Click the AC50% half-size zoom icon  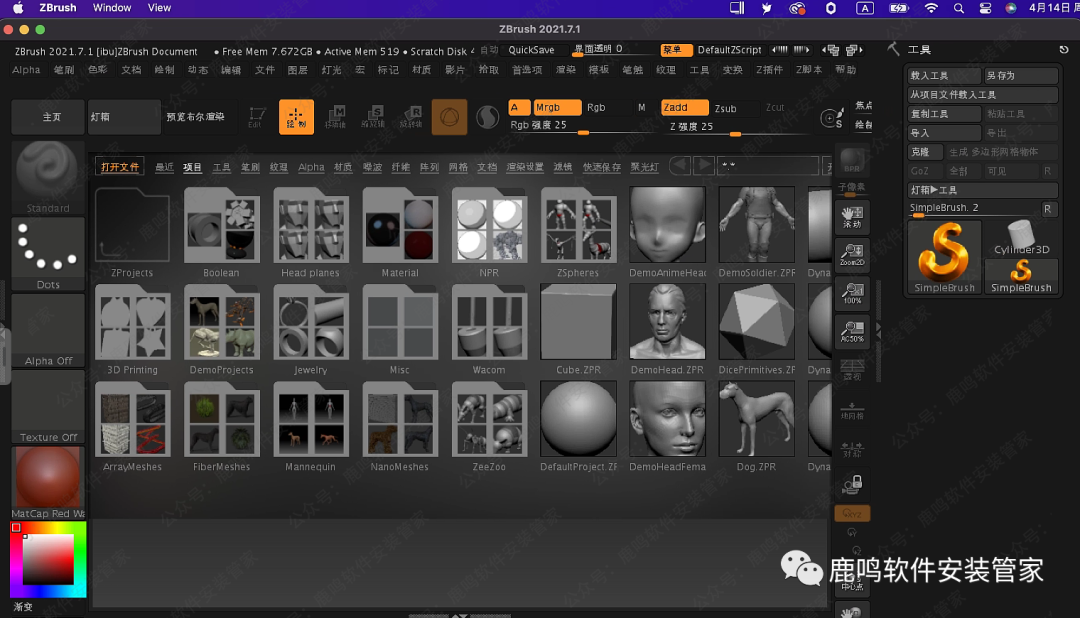852,331
